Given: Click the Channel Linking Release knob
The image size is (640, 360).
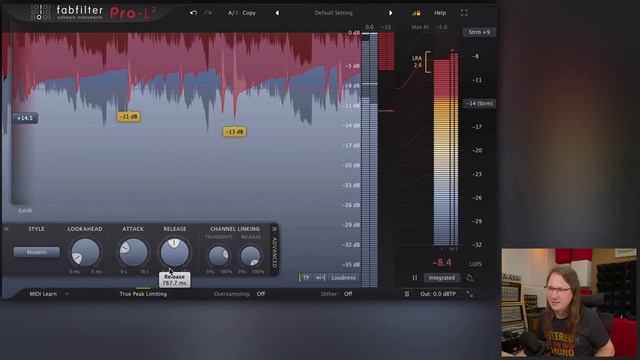Looking at the screenshot, I should tap(250, 256).
